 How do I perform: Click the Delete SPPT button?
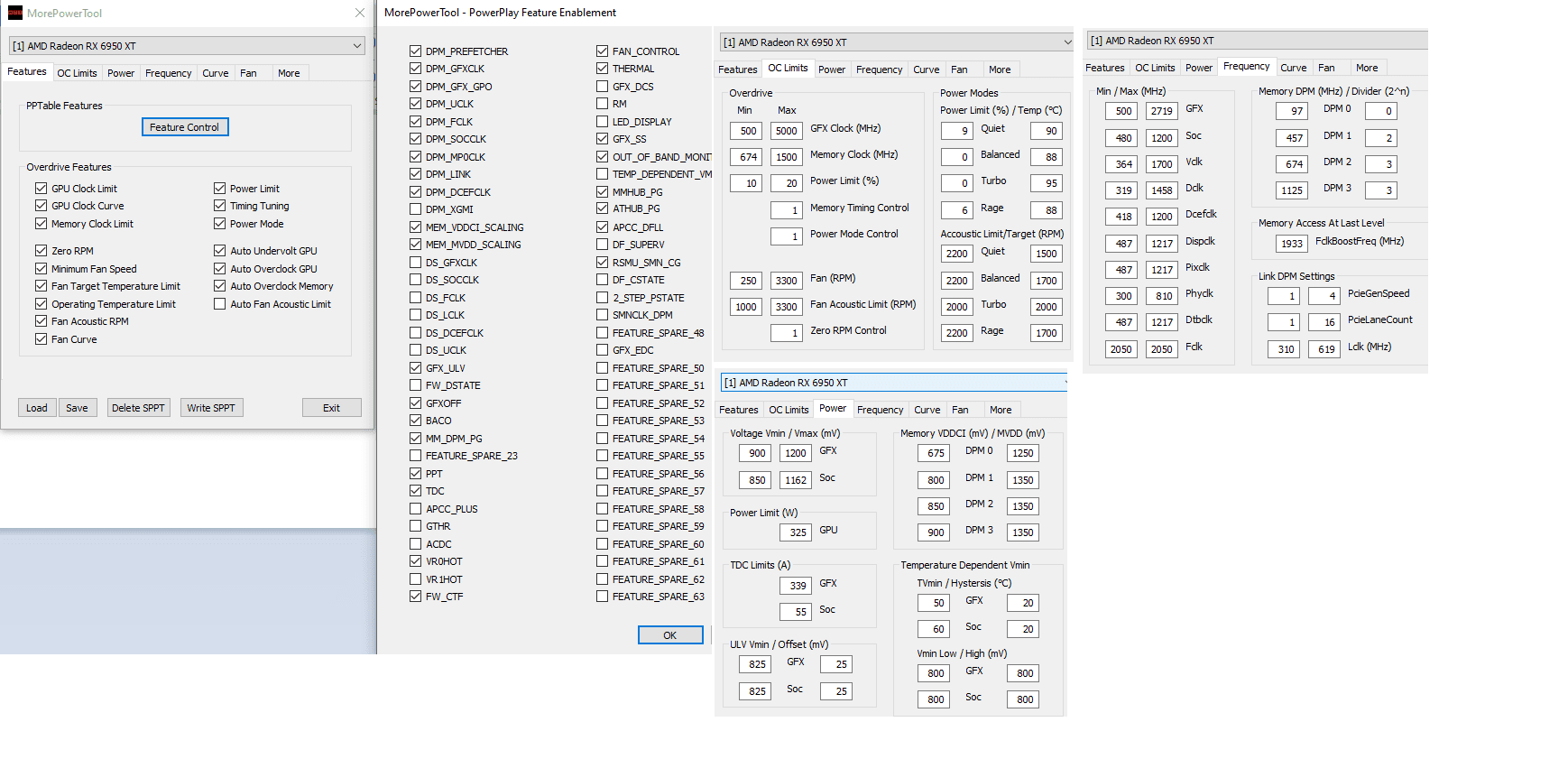(x=138, y=408)
